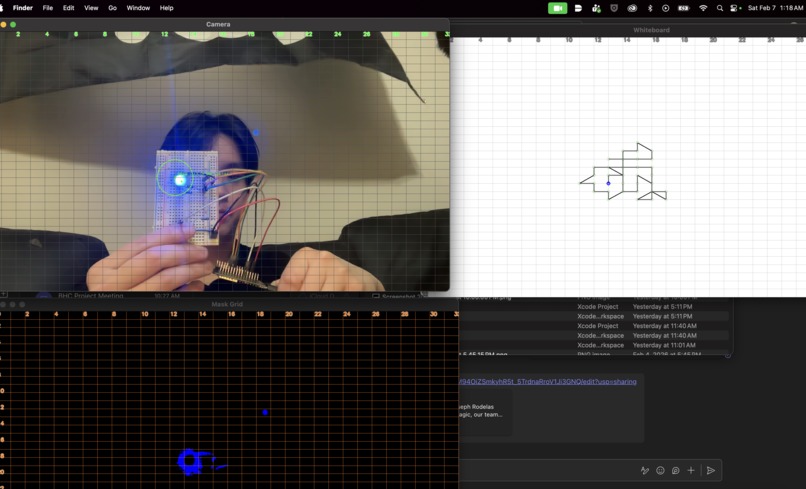Open the Window menu
Viewport: 806px width, 489px height.
(x=138, y=8)
